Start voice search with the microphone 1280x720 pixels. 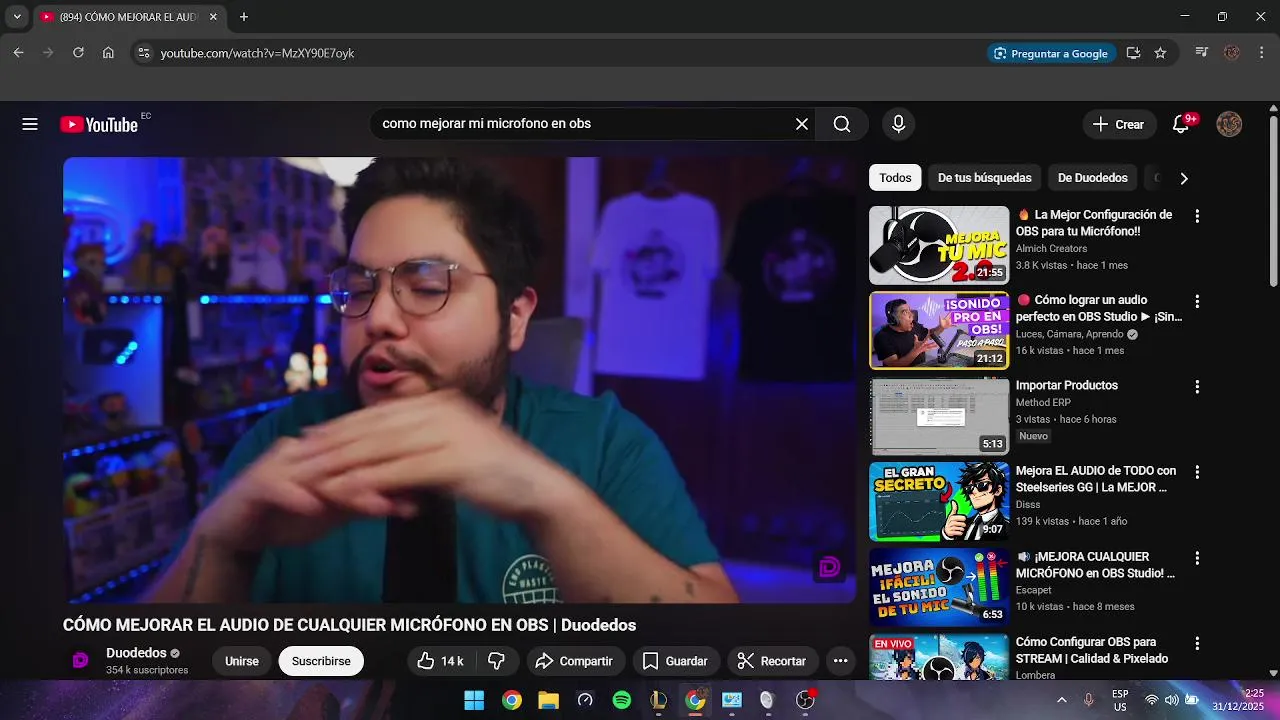tap(898, 124)
